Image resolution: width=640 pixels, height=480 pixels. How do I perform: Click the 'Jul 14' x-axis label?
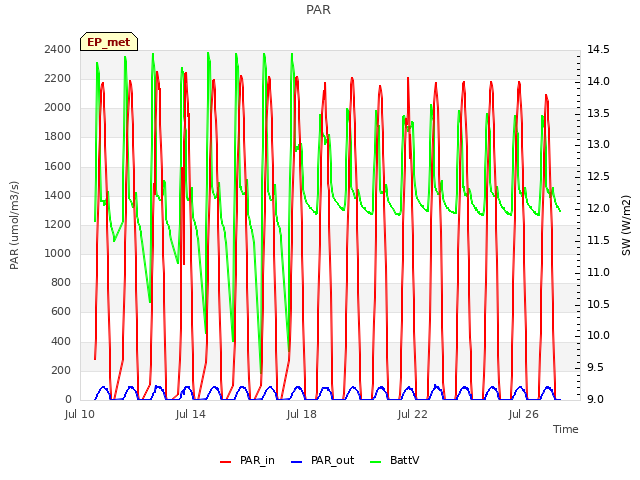191,414
